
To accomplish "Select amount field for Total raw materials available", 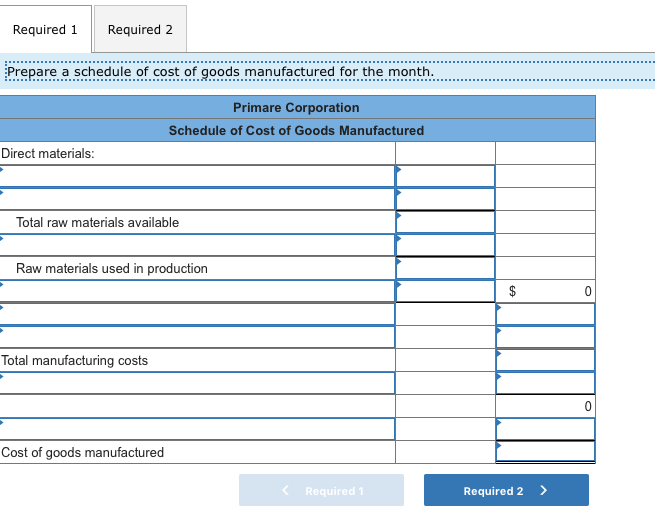I will pyautogui.click(x=445, y=222).
